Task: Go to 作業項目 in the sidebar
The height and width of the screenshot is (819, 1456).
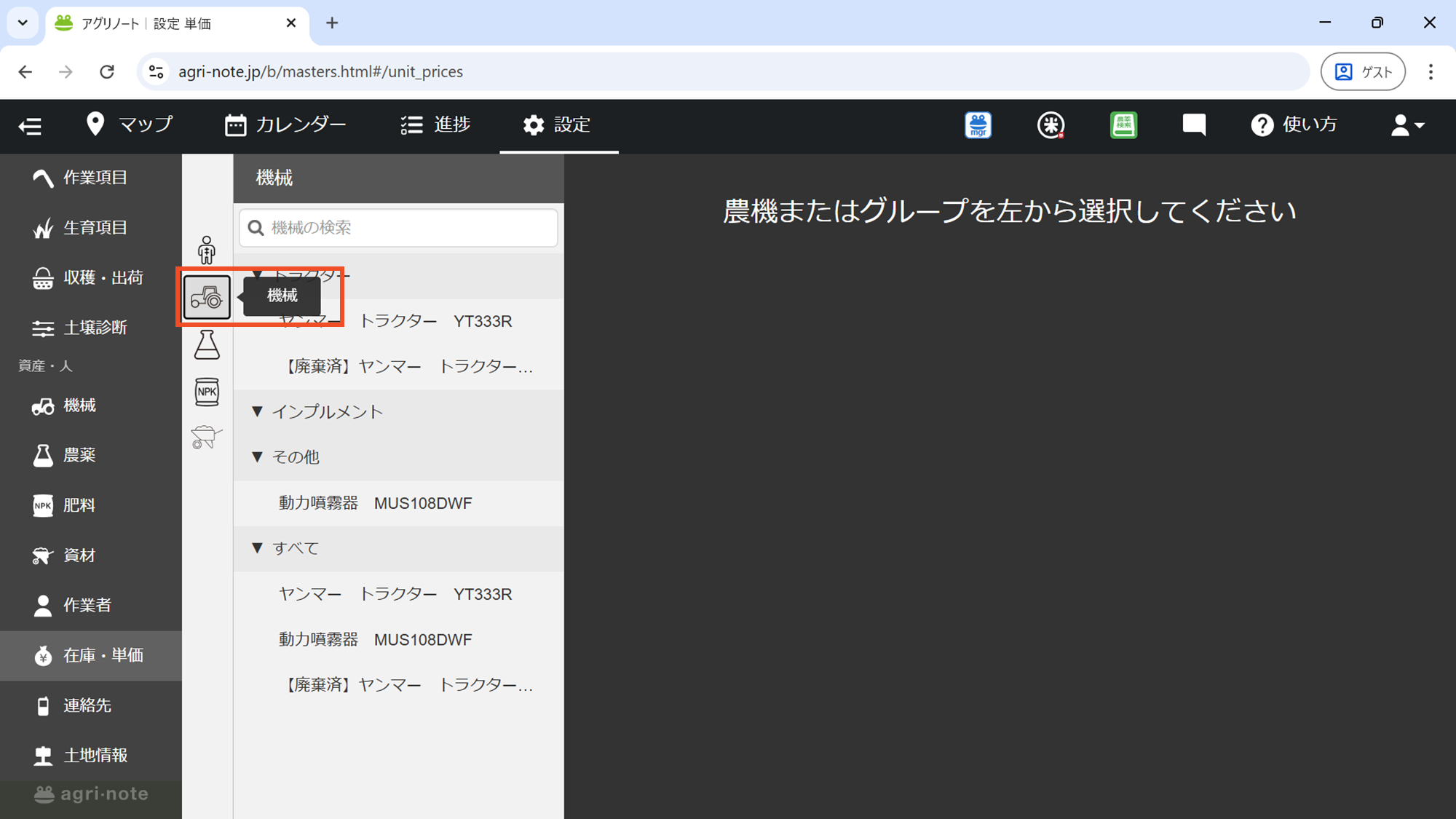Action: pyautogui.click(x=91, y=178)
